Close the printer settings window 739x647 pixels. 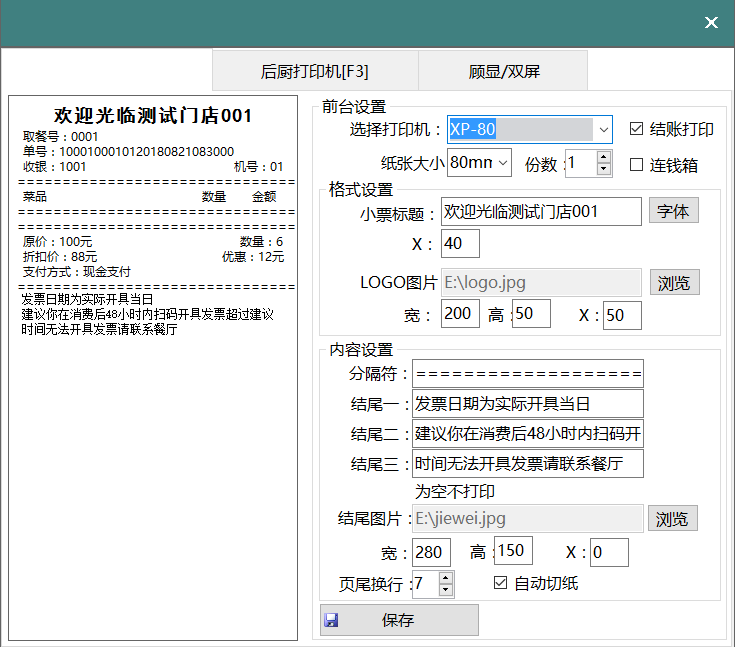tap(711, 23)
